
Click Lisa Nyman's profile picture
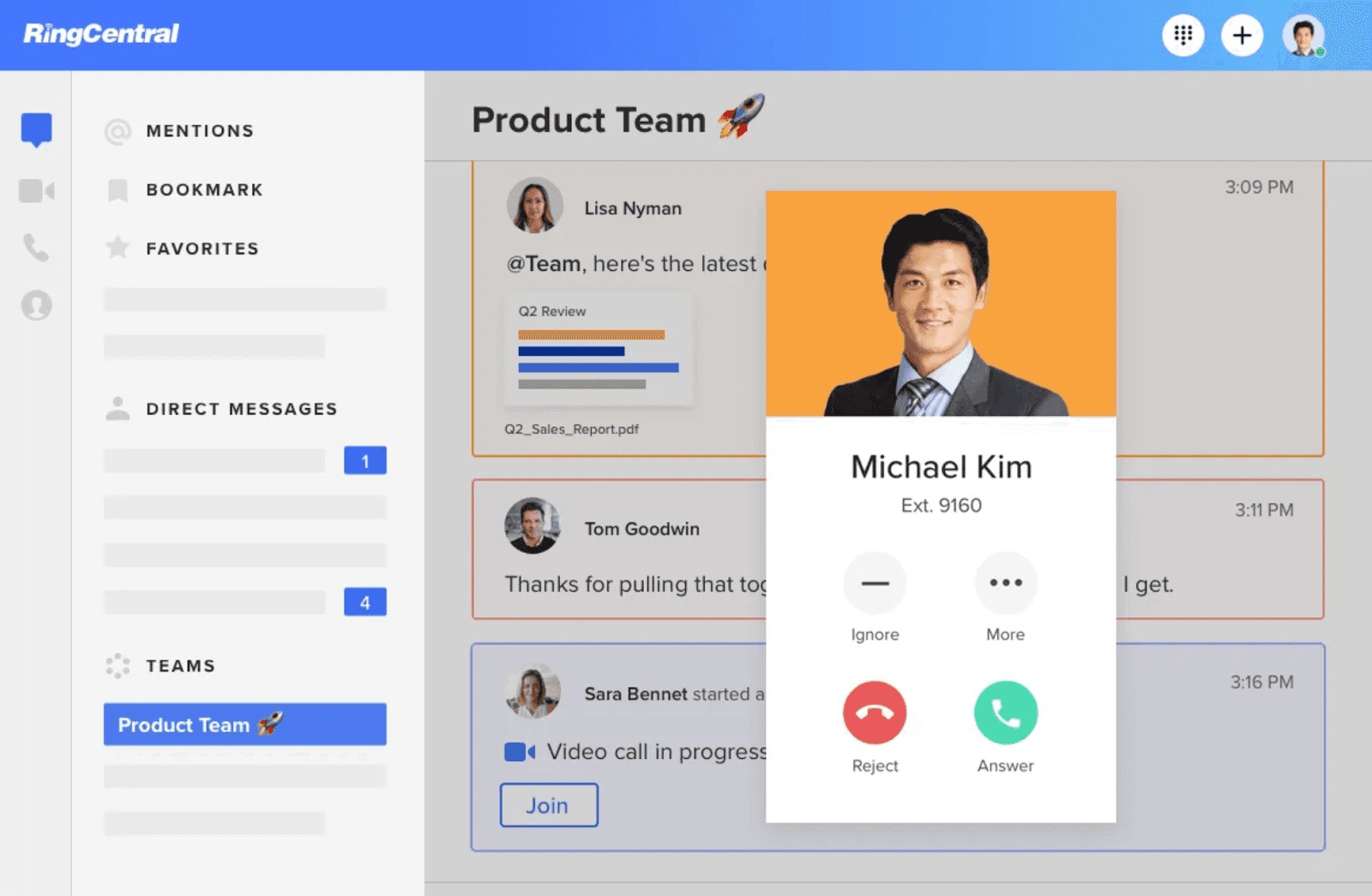tap(535, 207)
